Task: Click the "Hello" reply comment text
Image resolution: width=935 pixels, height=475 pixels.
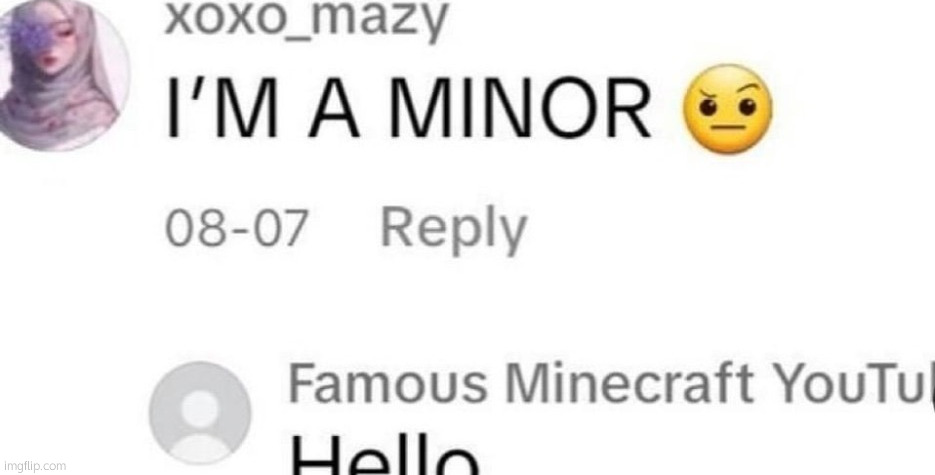Action: (x=385, y=456)
